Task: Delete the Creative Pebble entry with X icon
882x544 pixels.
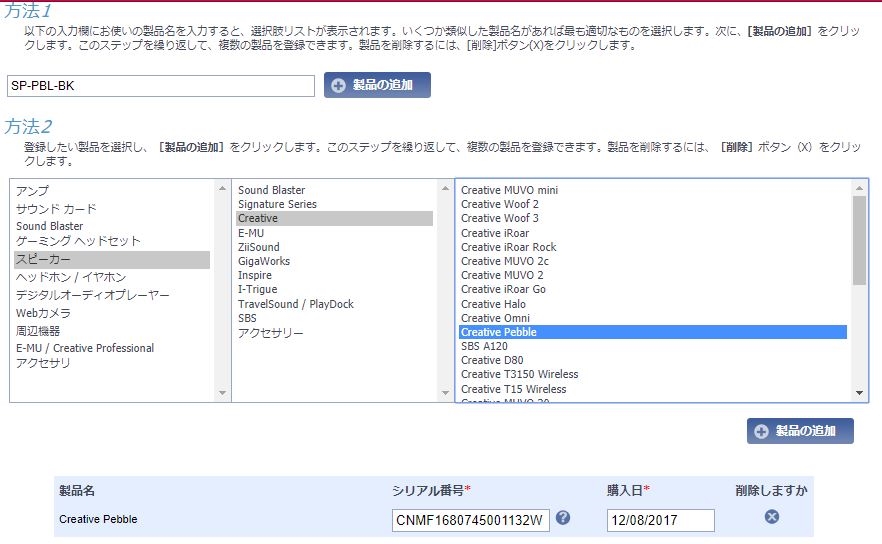Action: pos(772,516)
